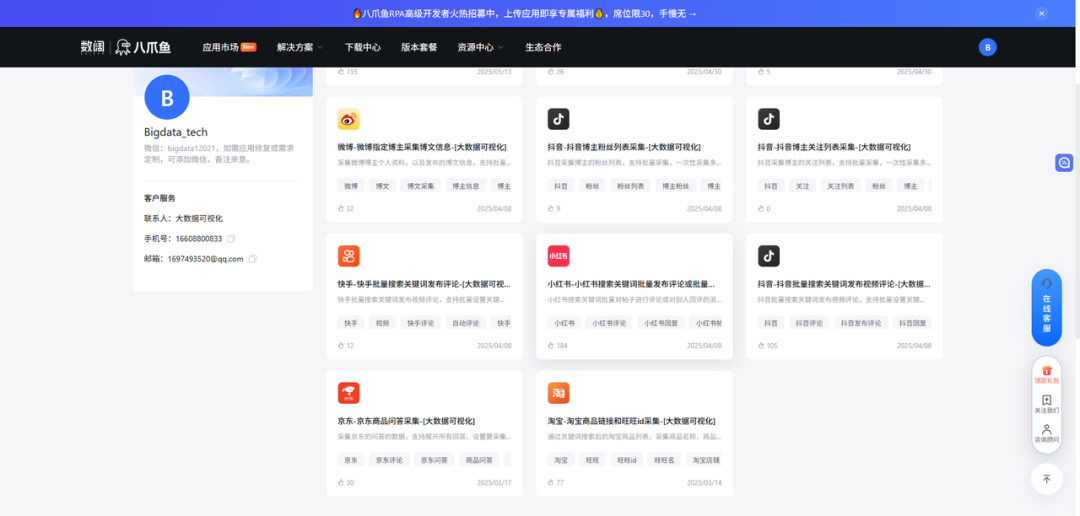Image resolution: width=1080 pixels, height=516 pixels.
Task: Open 抖音-抖音博主粉丝列表采集 app title
Action: [624, 147]
